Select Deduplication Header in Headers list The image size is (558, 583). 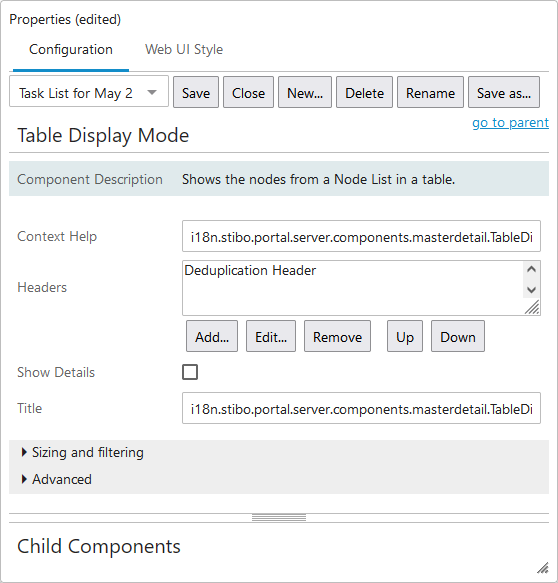(x=250, y=270)
